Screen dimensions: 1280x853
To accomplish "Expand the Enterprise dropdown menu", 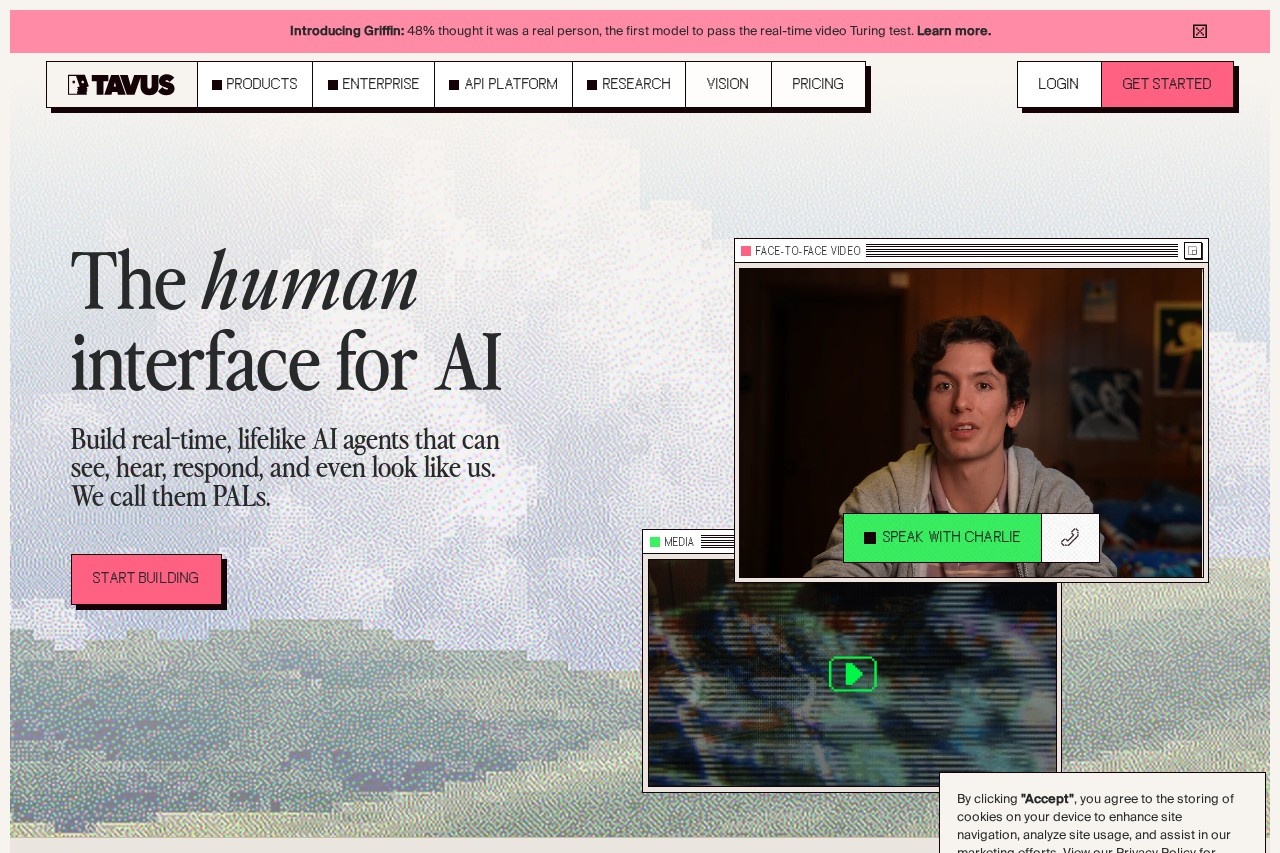I will pos(374,84).
